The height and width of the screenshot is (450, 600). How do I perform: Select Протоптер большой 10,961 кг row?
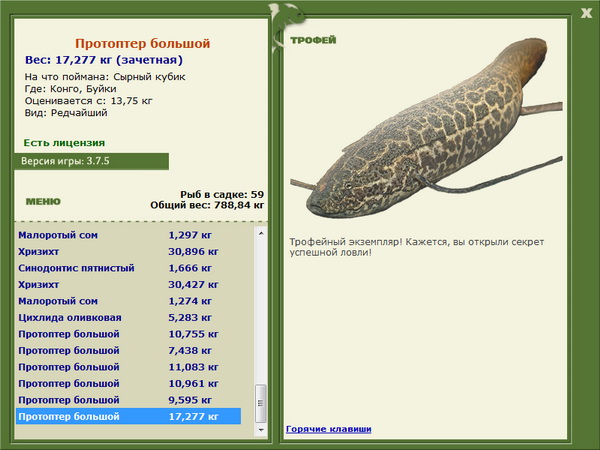(129, 383)
